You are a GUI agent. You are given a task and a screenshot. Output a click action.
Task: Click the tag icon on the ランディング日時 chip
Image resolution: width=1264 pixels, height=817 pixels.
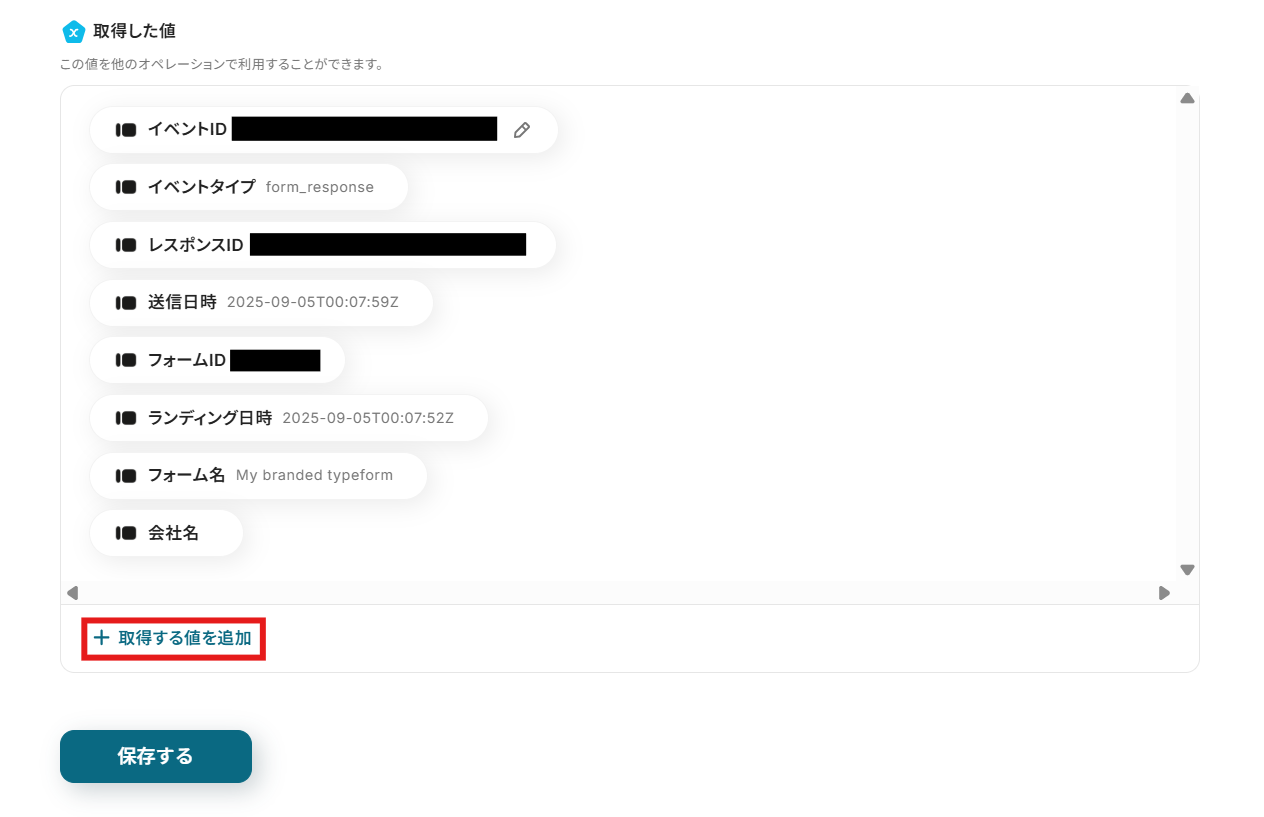click(126, 418)
